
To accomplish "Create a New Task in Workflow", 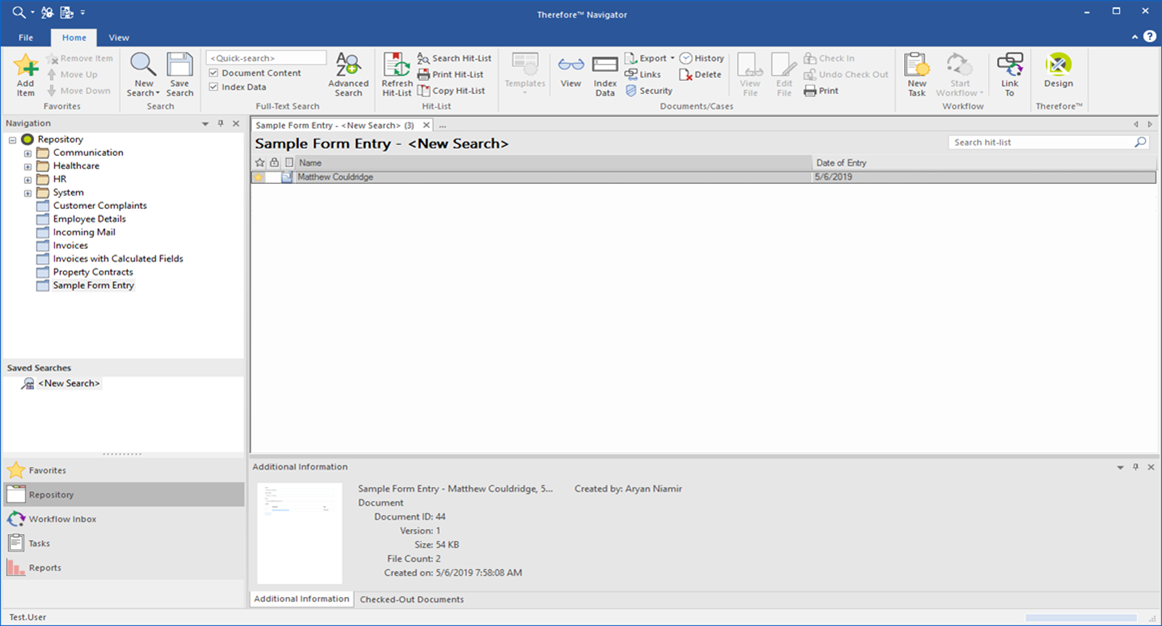I will (916, 72).
